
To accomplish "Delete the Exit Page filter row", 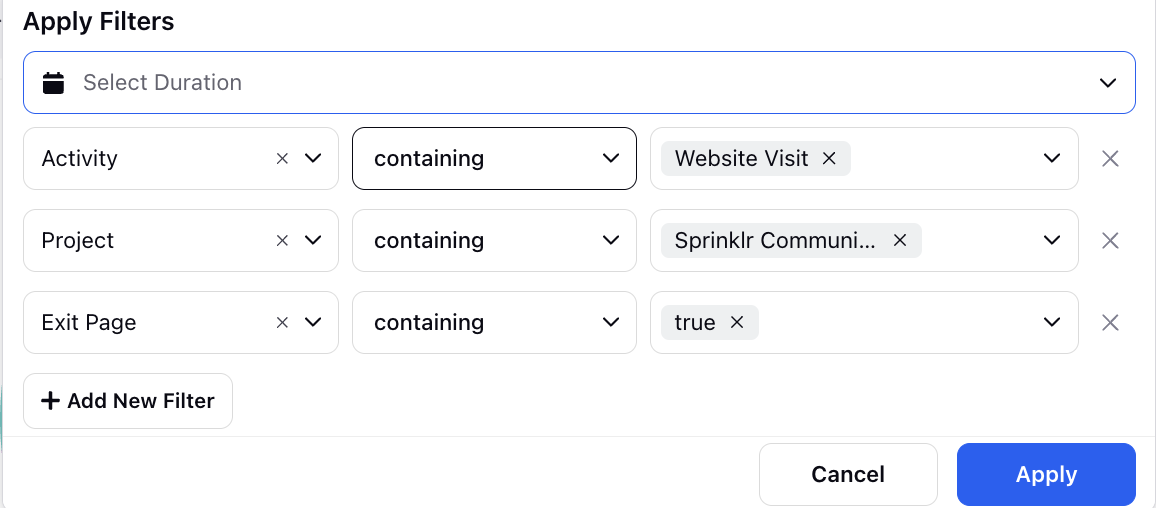I will [1110, 322].
